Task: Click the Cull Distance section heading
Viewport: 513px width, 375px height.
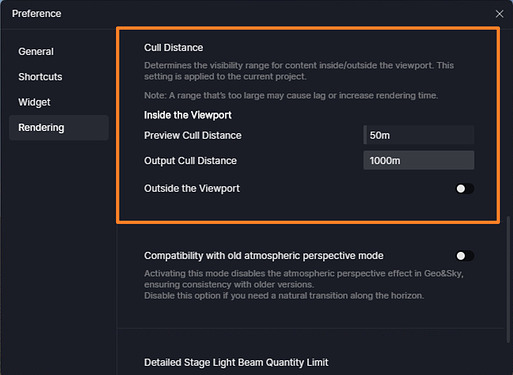Action: point(173,48)
